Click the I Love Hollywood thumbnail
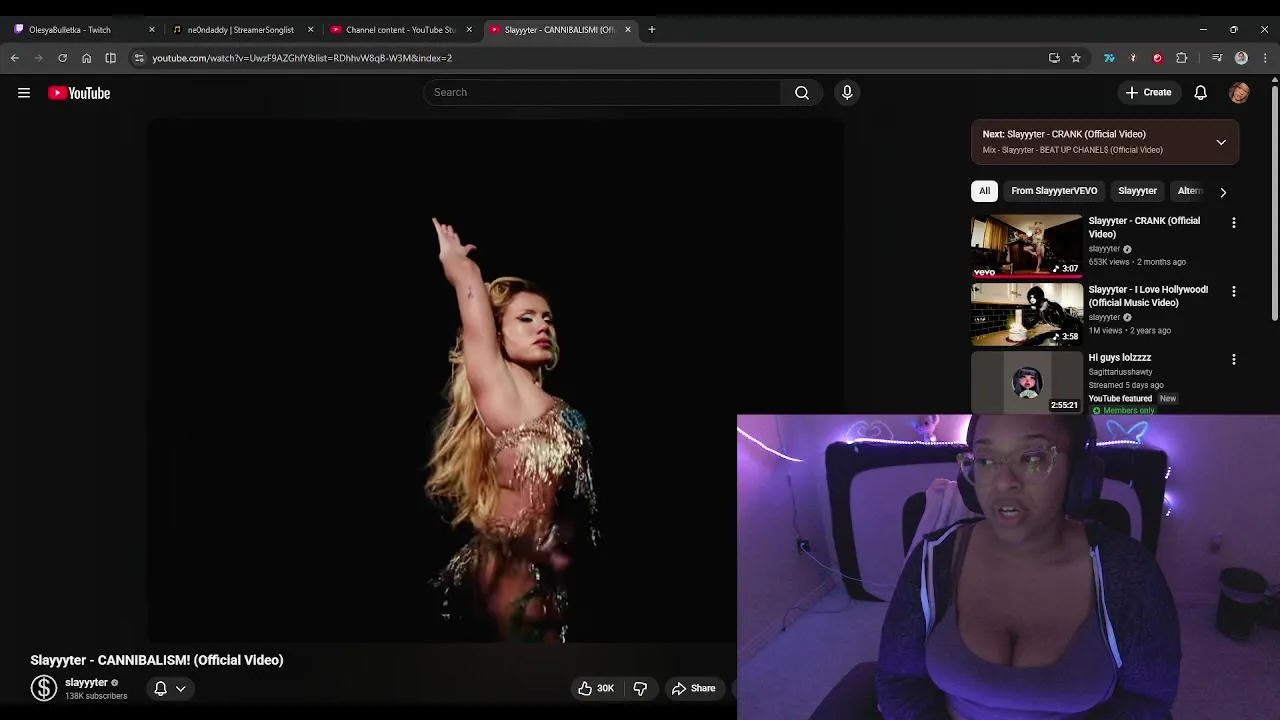This screenshot has width=1280, height=720. tap(1027, 314)
